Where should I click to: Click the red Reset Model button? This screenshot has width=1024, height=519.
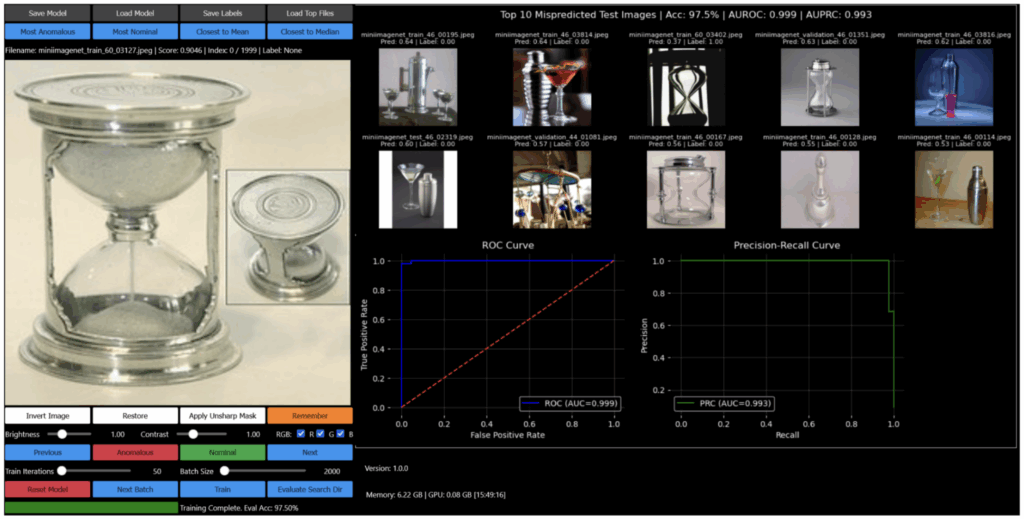(x=47, y=489)
